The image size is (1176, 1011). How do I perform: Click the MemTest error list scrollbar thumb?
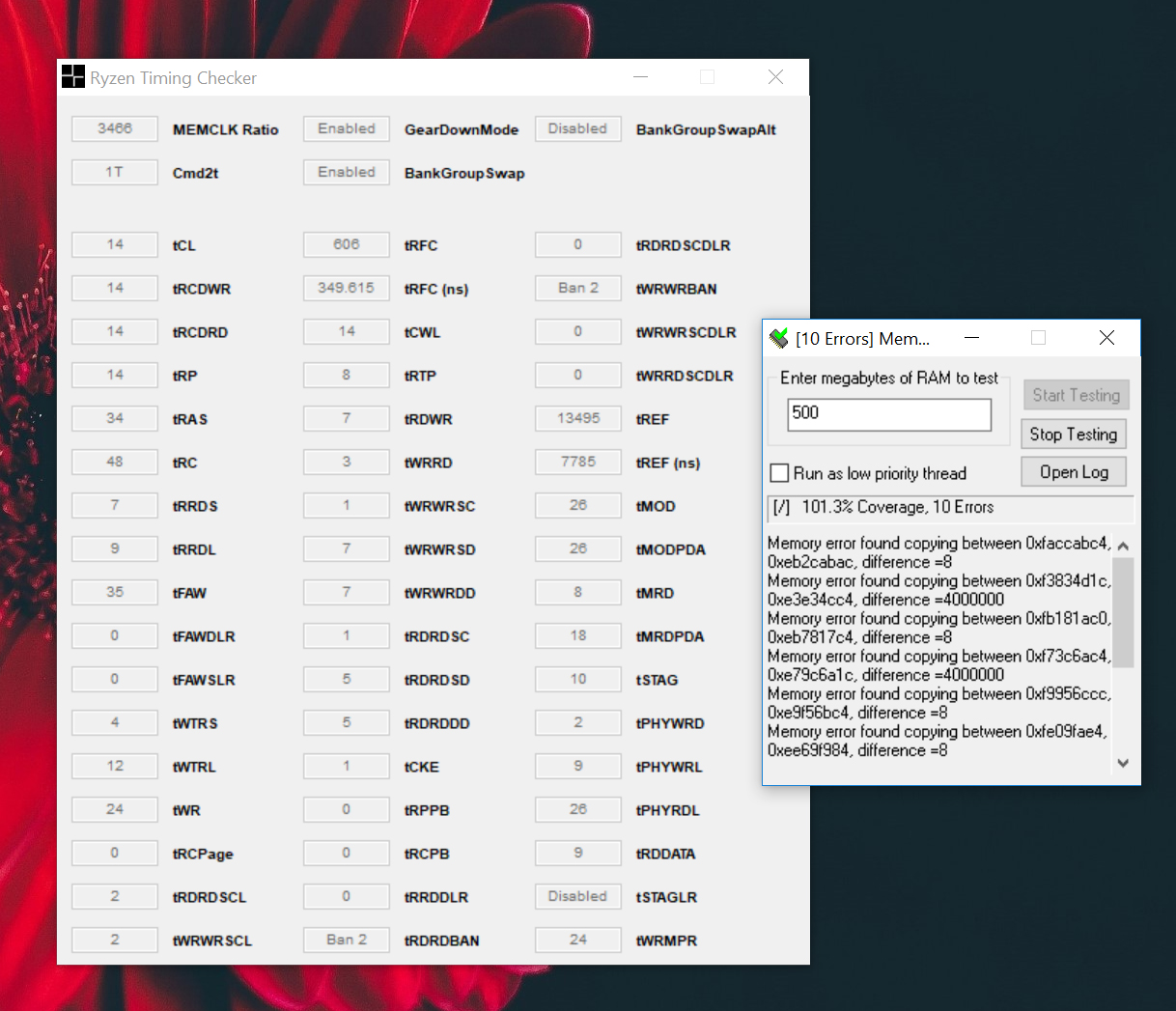click(1123, 612)
